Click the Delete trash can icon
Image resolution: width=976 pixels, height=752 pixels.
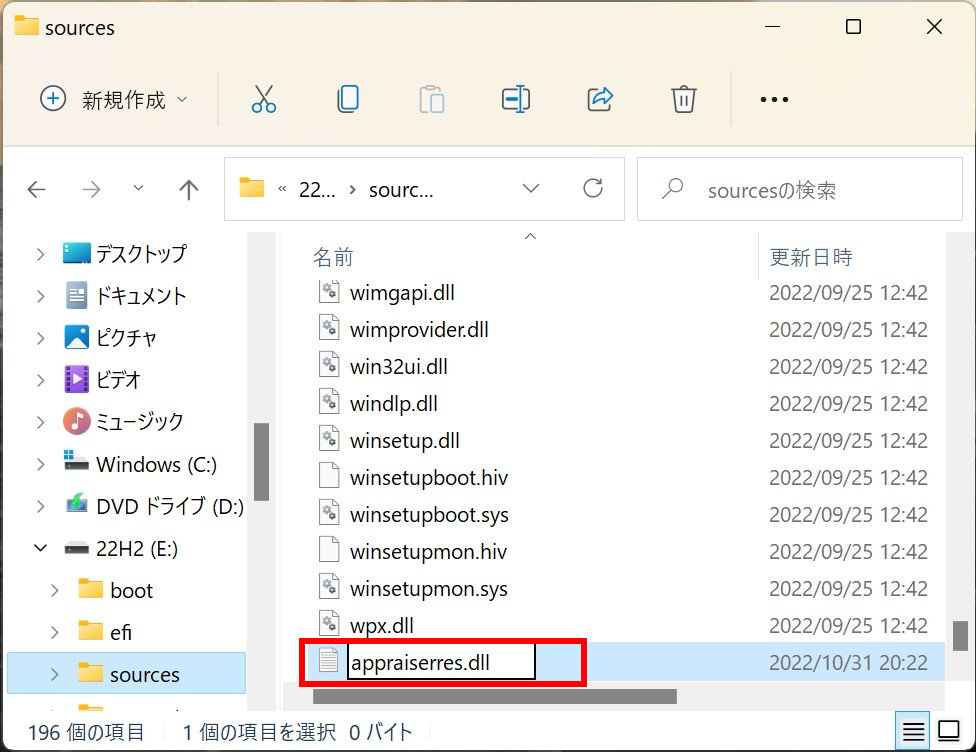(683, 99)
